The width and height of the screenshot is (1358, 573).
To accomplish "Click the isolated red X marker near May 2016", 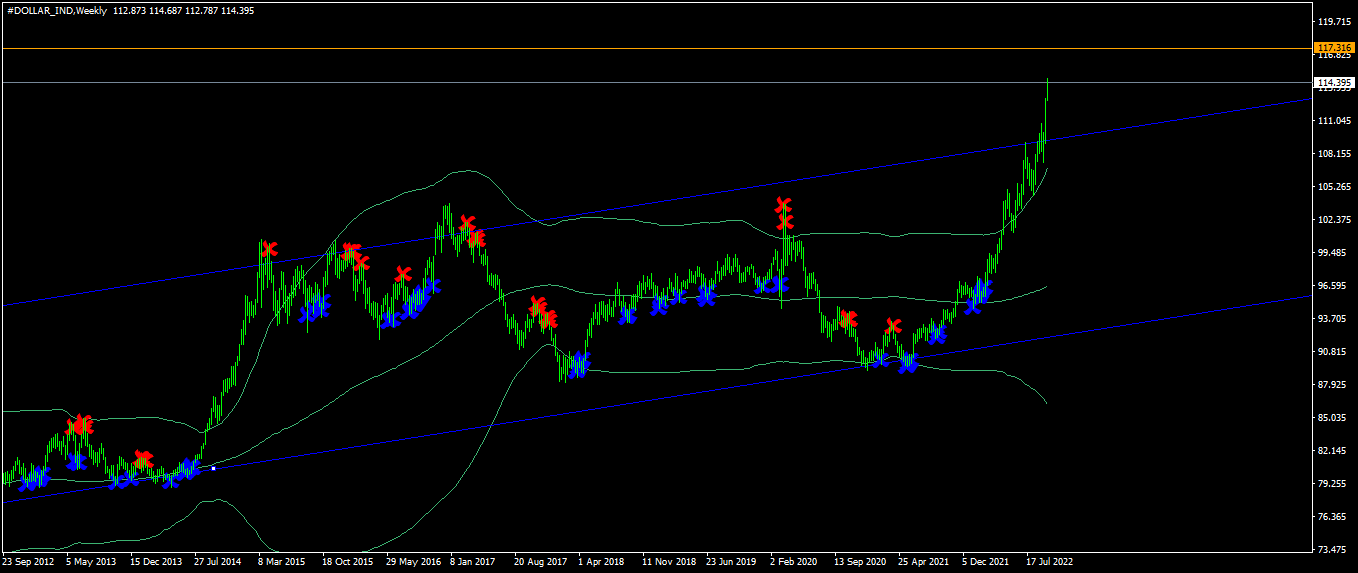I will tap(403, 274).
